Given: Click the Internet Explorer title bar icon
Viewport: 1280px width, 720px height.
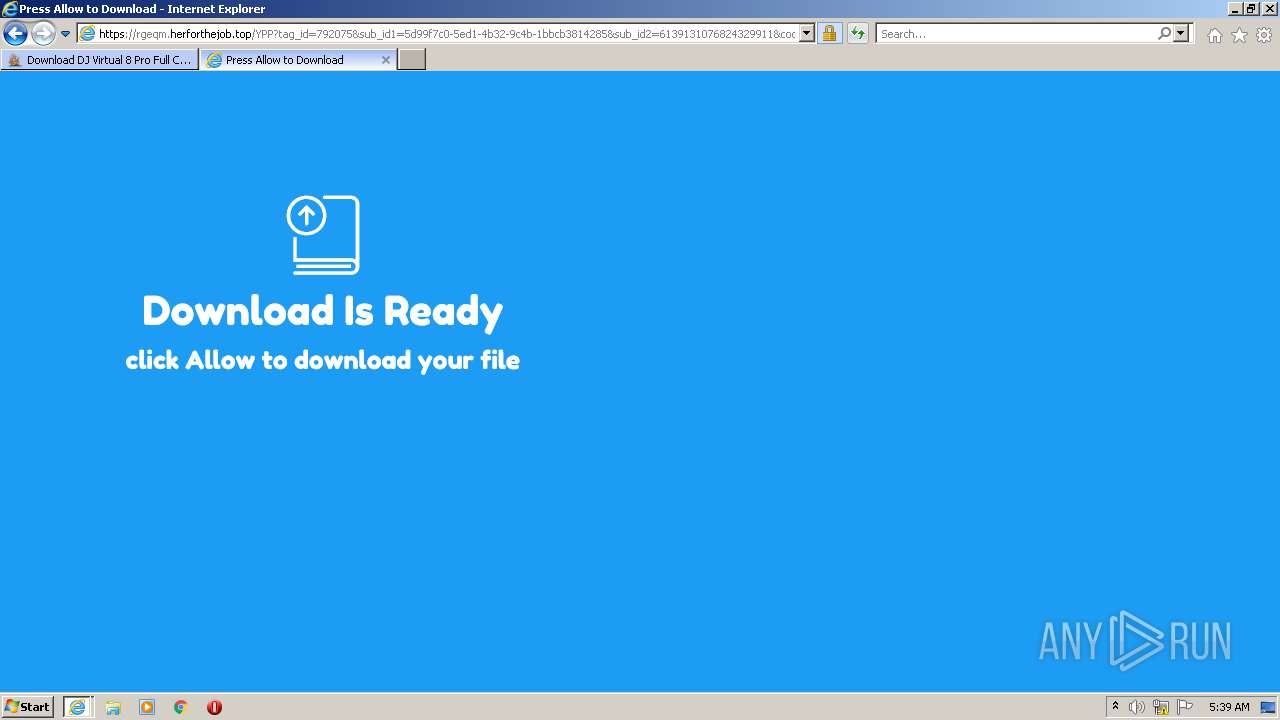Looking at the screenshot, I should [10, 9].
